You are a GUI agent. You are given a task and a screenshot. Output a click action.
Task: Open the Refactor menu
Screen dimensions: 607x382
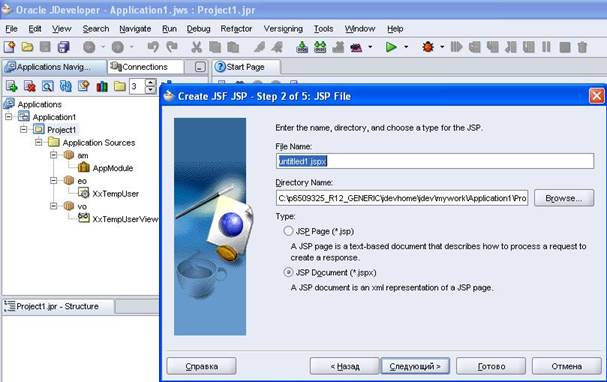pos(236,29)
